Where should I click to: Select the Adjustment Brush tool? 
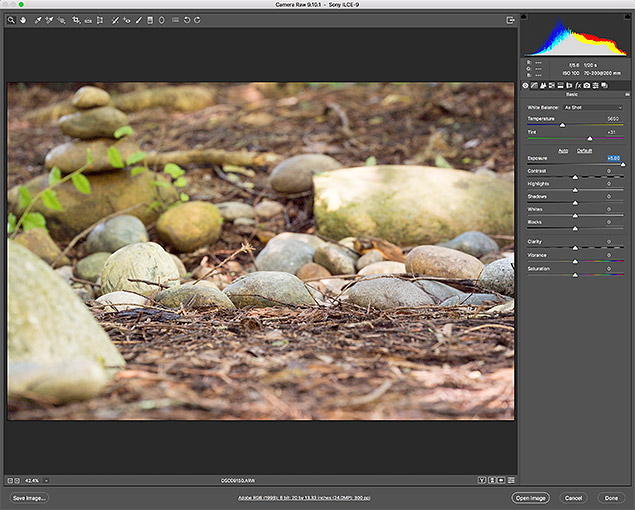click(138, 20)
